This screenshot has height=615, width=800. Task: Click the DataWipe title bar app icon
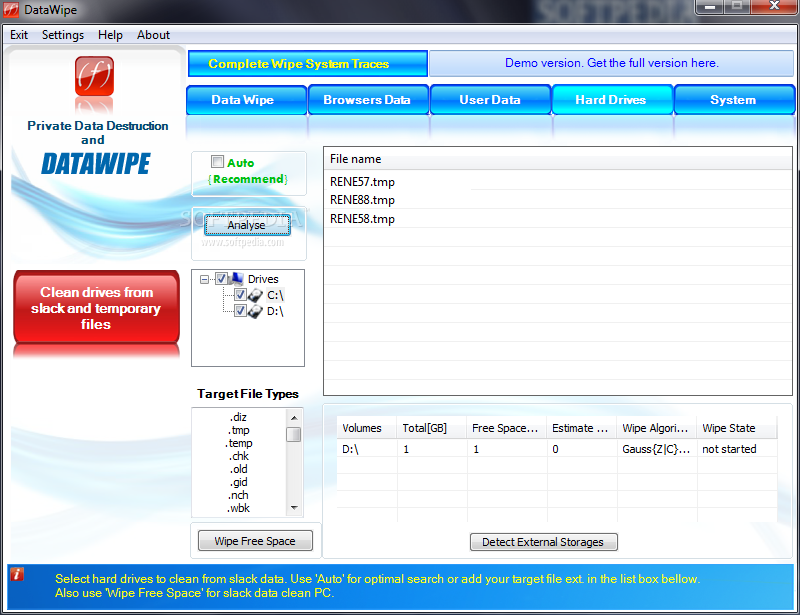[x=11, y=10]
